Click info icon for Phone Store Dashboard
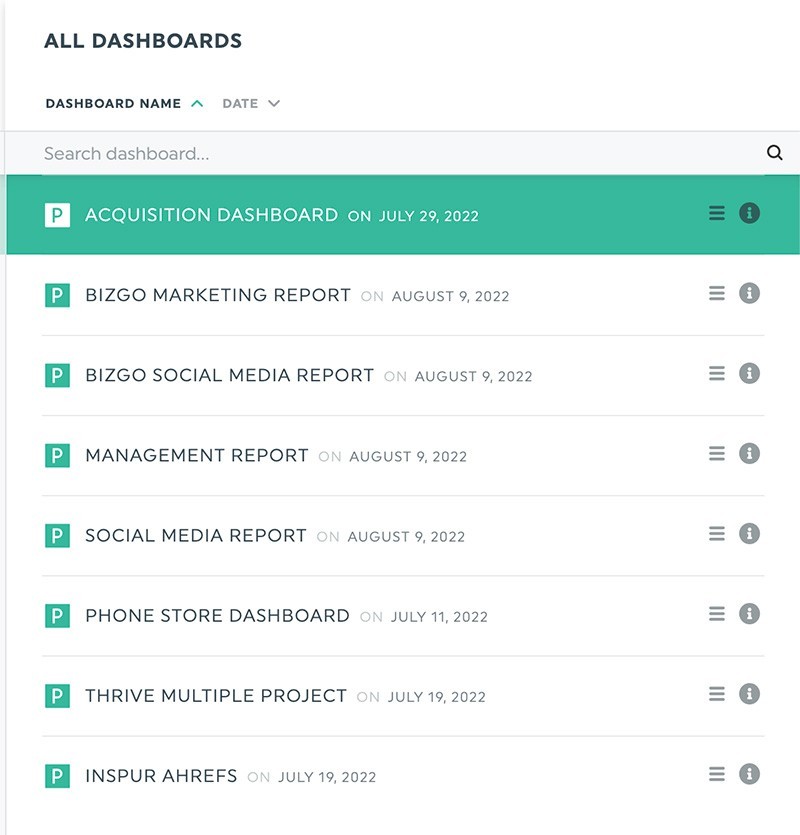 [749, 614]
